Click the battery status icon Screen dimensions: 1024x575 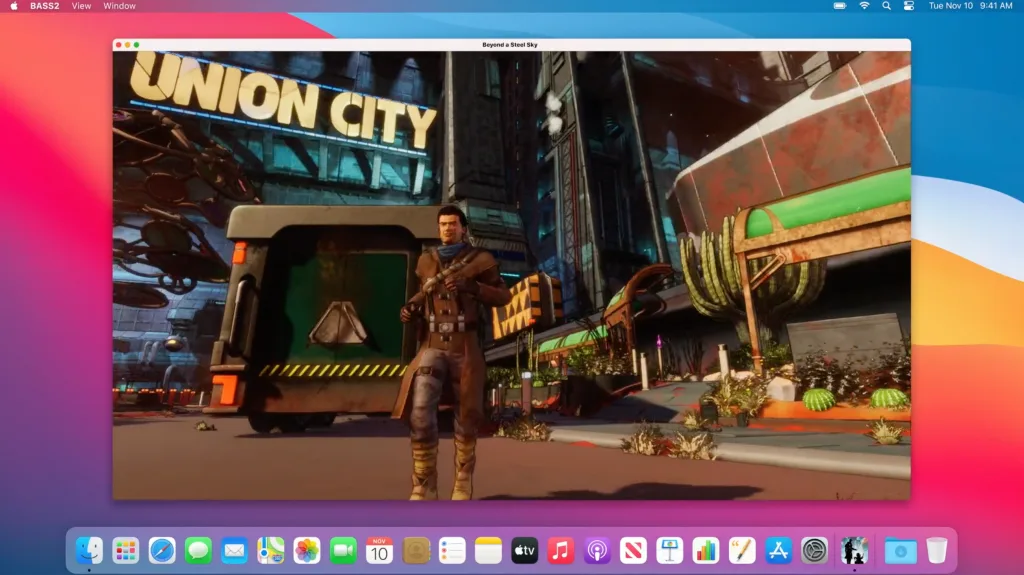pyautogui.click(x=840, y=6)
